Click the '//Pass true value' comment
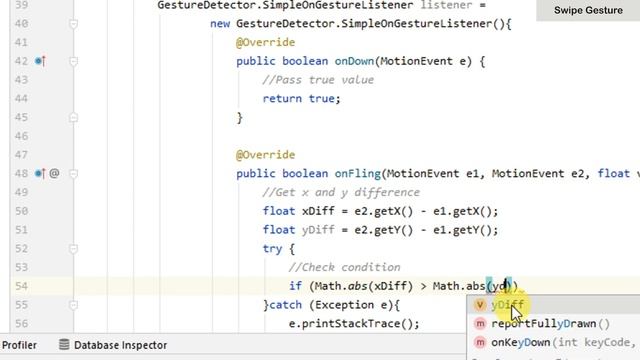This screenshot has width=640, height=360. point(318,80)
